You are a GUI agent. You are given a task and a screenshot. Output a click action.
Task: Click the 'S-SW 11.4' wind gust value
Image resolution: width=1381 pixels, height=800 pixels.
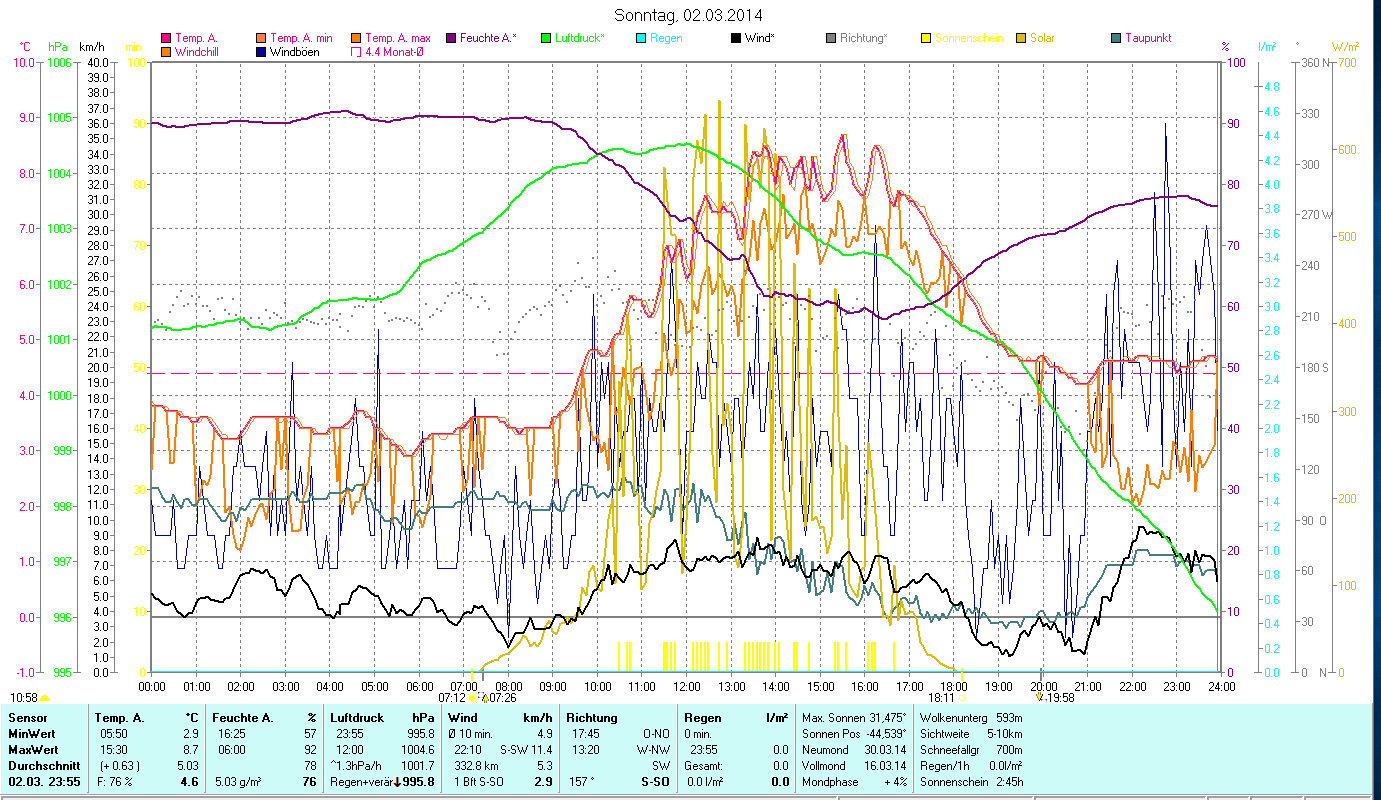point(526,749)
